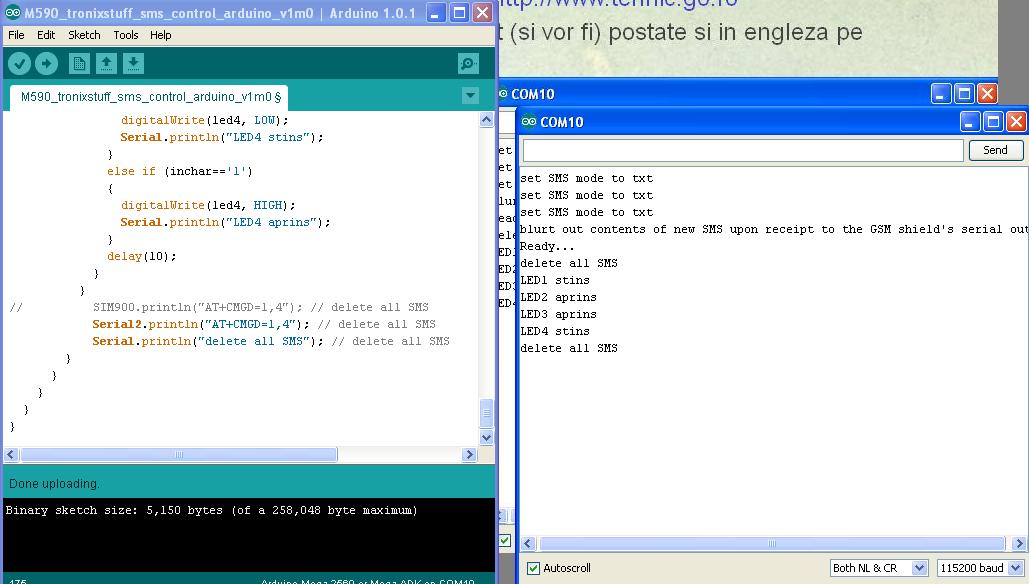Click the editor's vertical scrollbar down arrow
This screenshot has width=1029, height=584.
point(486,437)
